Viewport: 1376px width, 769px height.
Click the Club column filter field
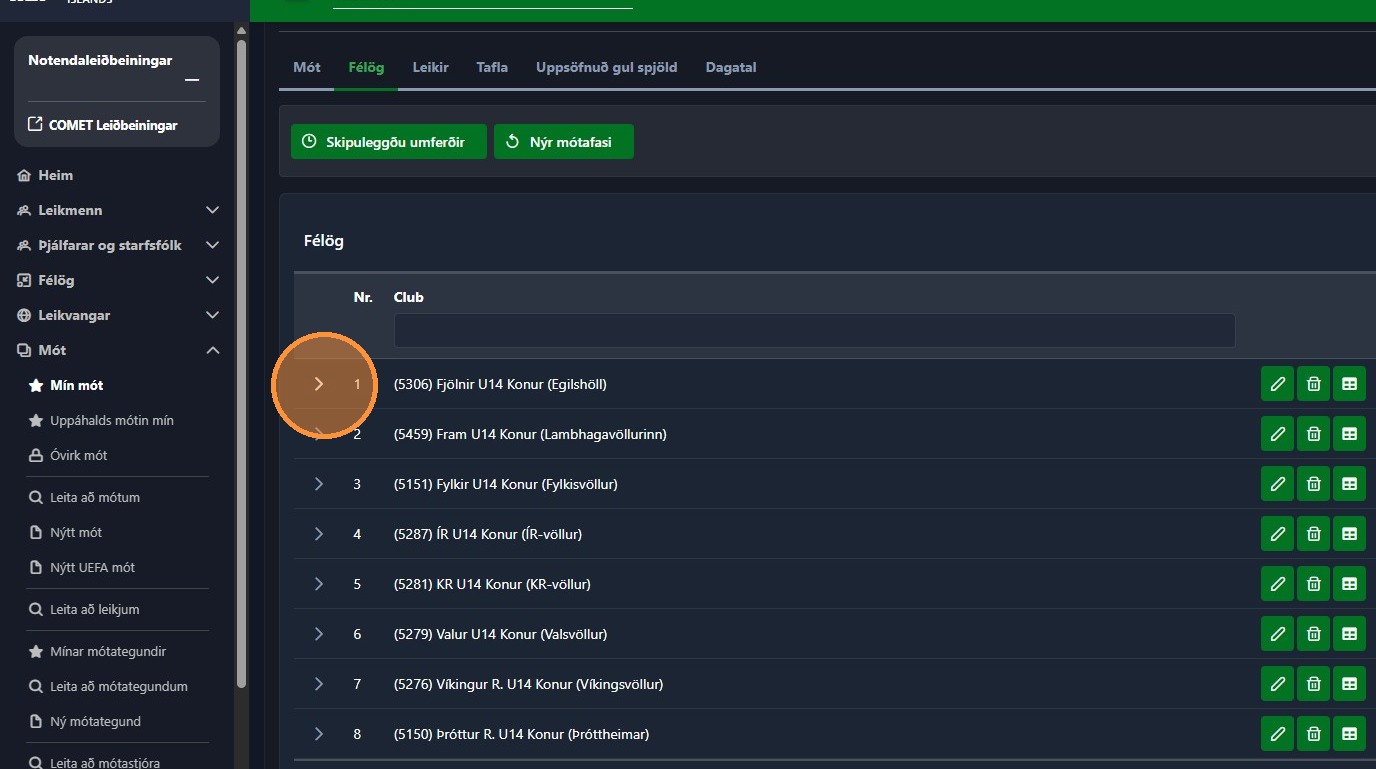814,330
